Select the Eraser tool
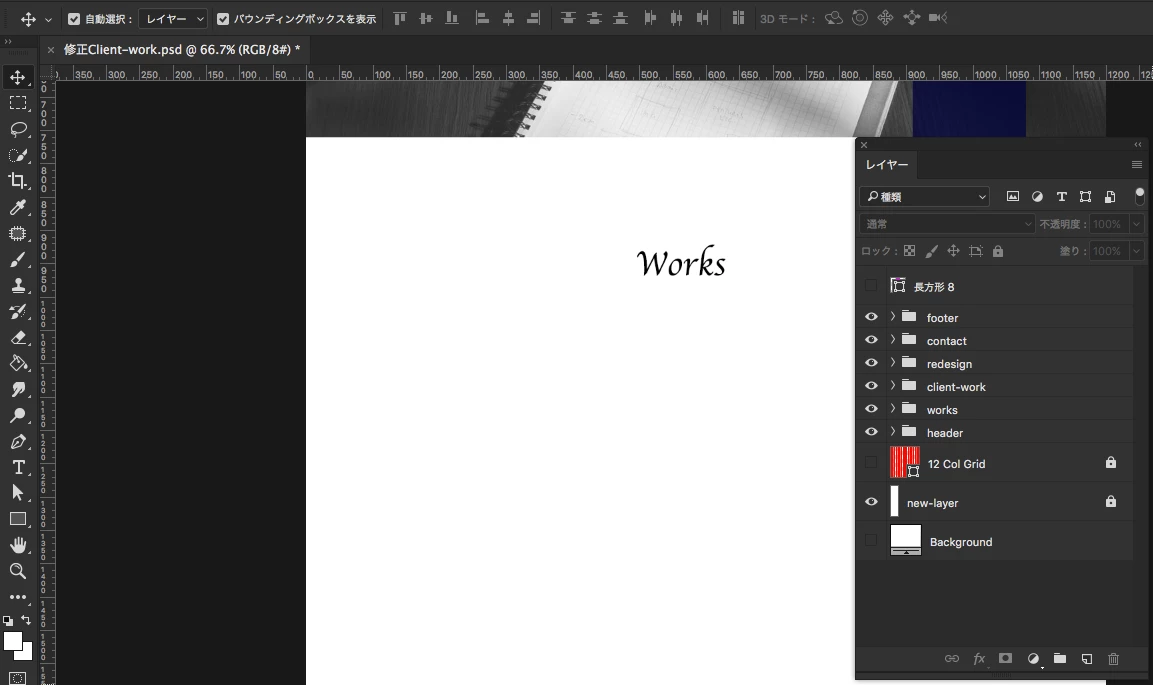The height and width of the screenshot is (685, 1153). [x=18, y=337]
